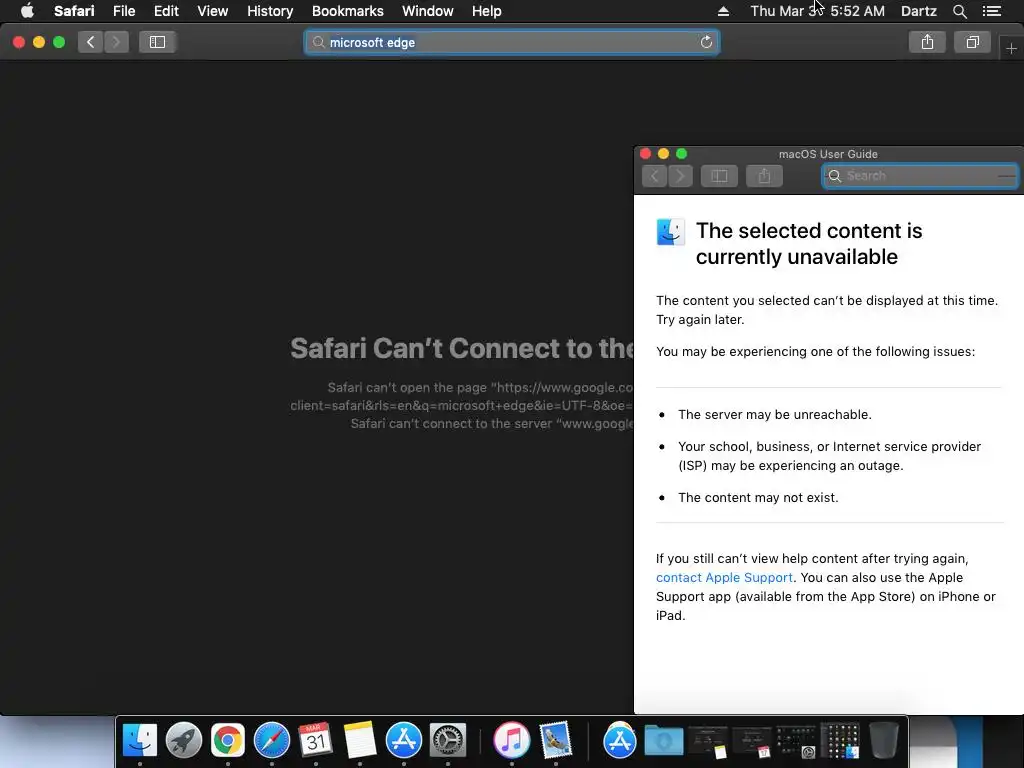The width and height of the screenshot is (1024, 768).
Task: Open the View menu
Action: (x=212, y=11)
